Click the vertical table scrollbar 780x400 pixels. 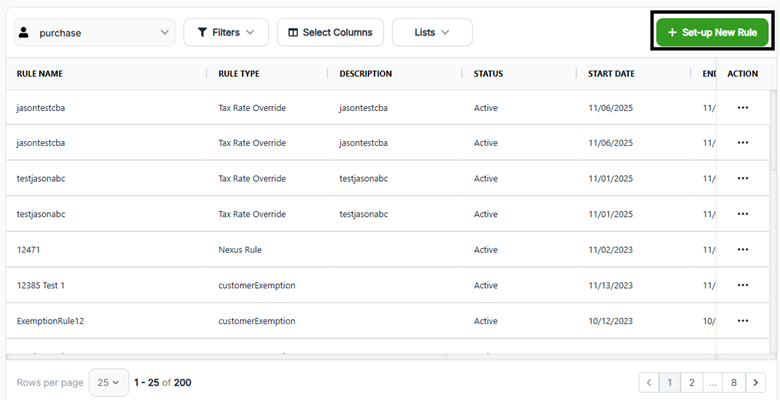point(773,130)
